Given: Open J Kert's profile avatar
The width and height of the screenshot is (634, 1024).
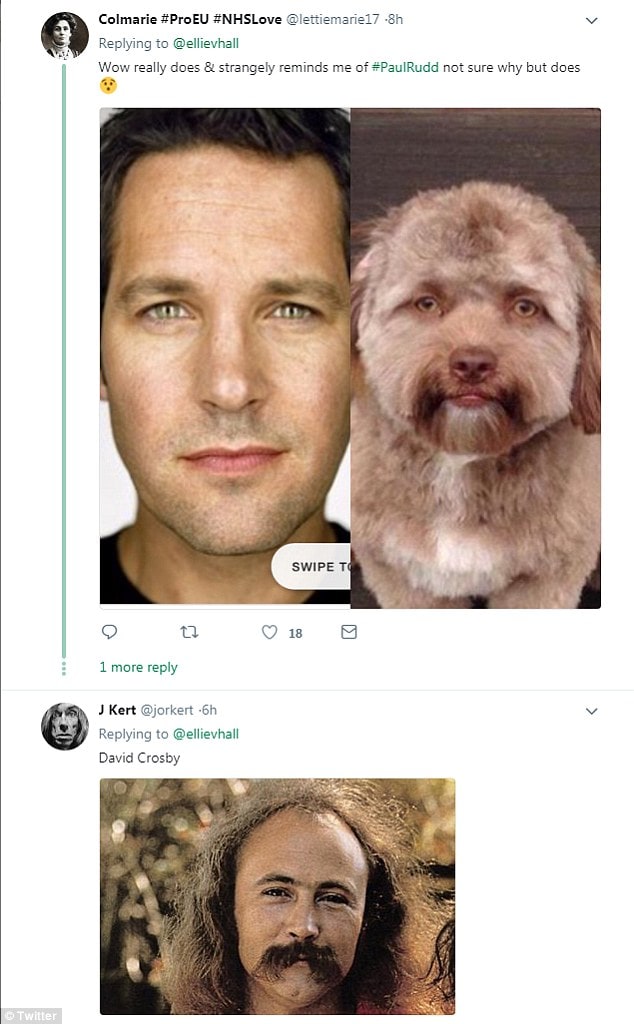Looking at the screenshot, I should coord(64,726).
